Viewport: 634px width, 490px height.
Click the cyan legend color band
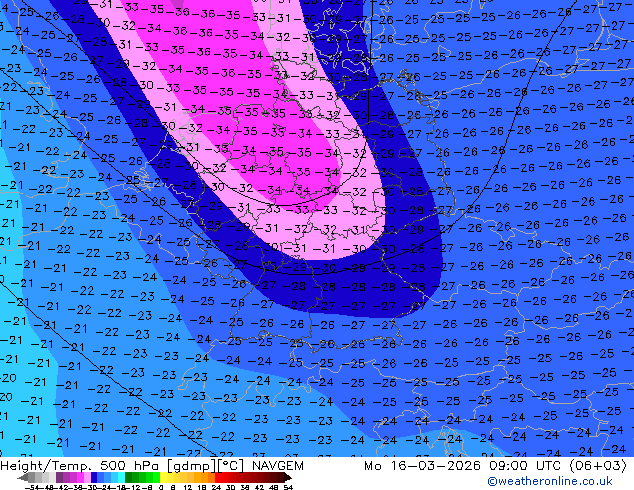point(121,478)
